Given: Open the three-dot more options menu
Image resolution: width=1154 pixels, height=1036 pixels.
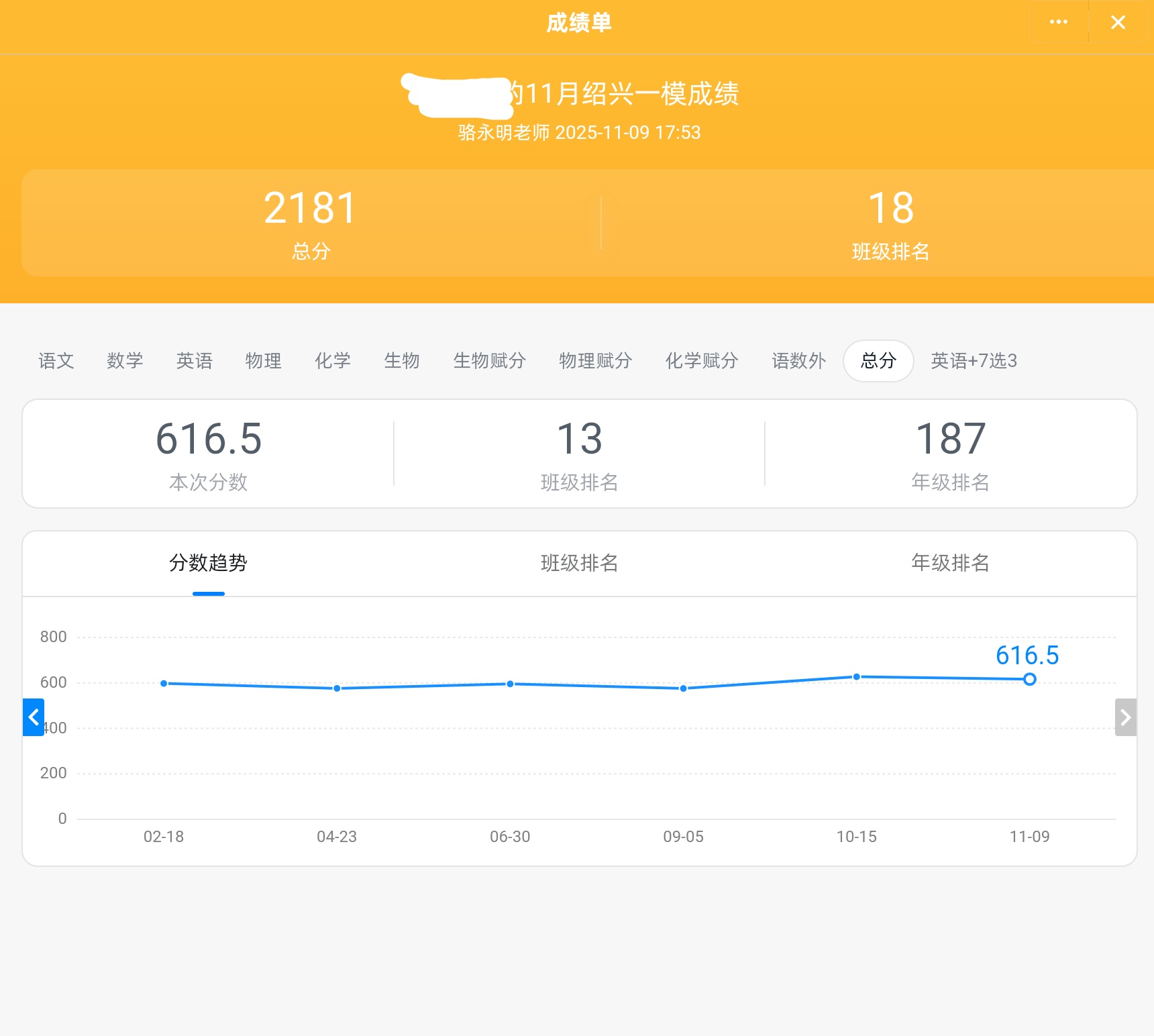Looking at the screenshot, I should [1058, 22].
